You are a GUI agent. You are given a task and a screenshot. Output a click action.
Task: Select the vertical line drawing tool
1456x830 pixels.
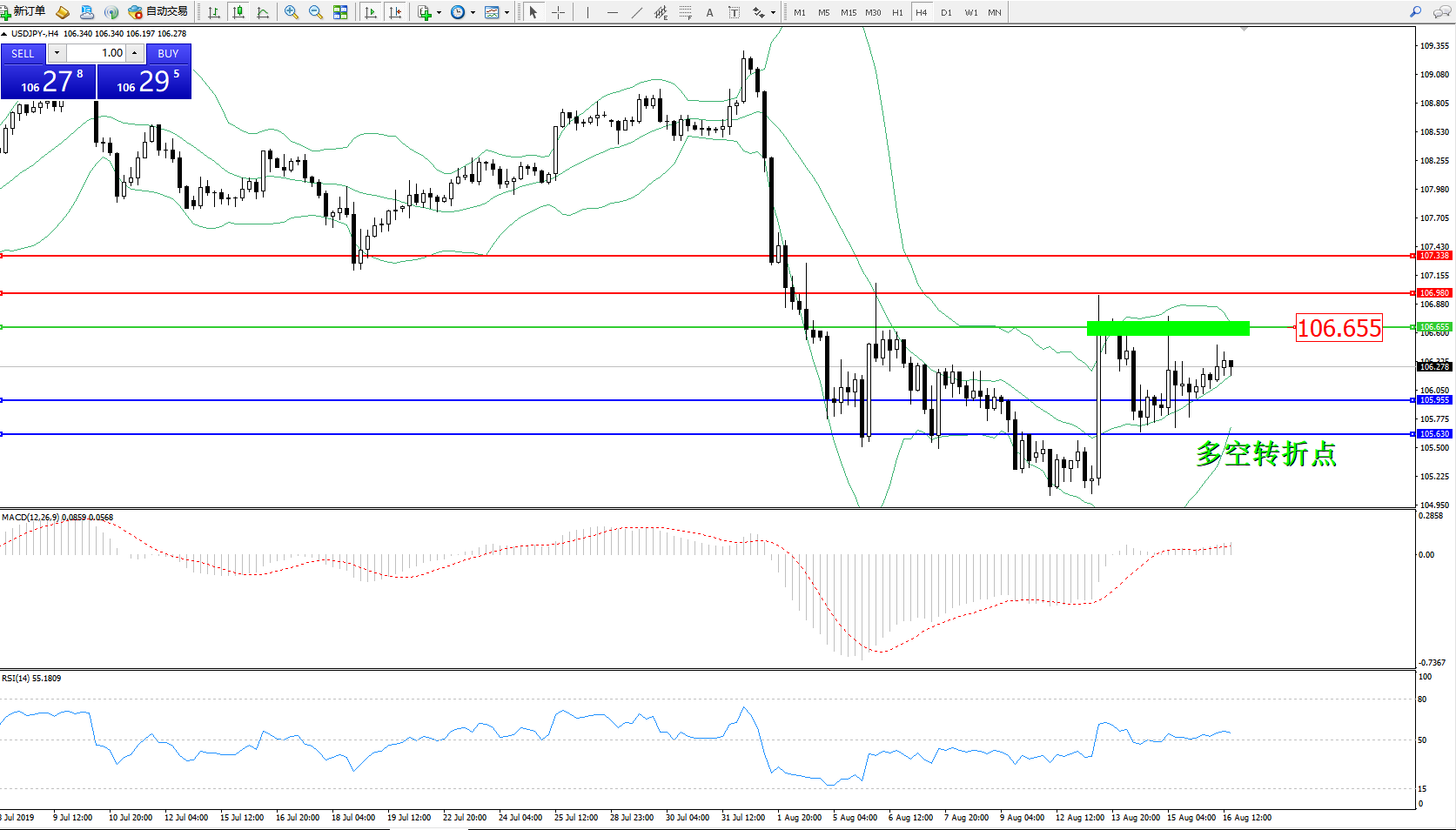pos(588,12)
